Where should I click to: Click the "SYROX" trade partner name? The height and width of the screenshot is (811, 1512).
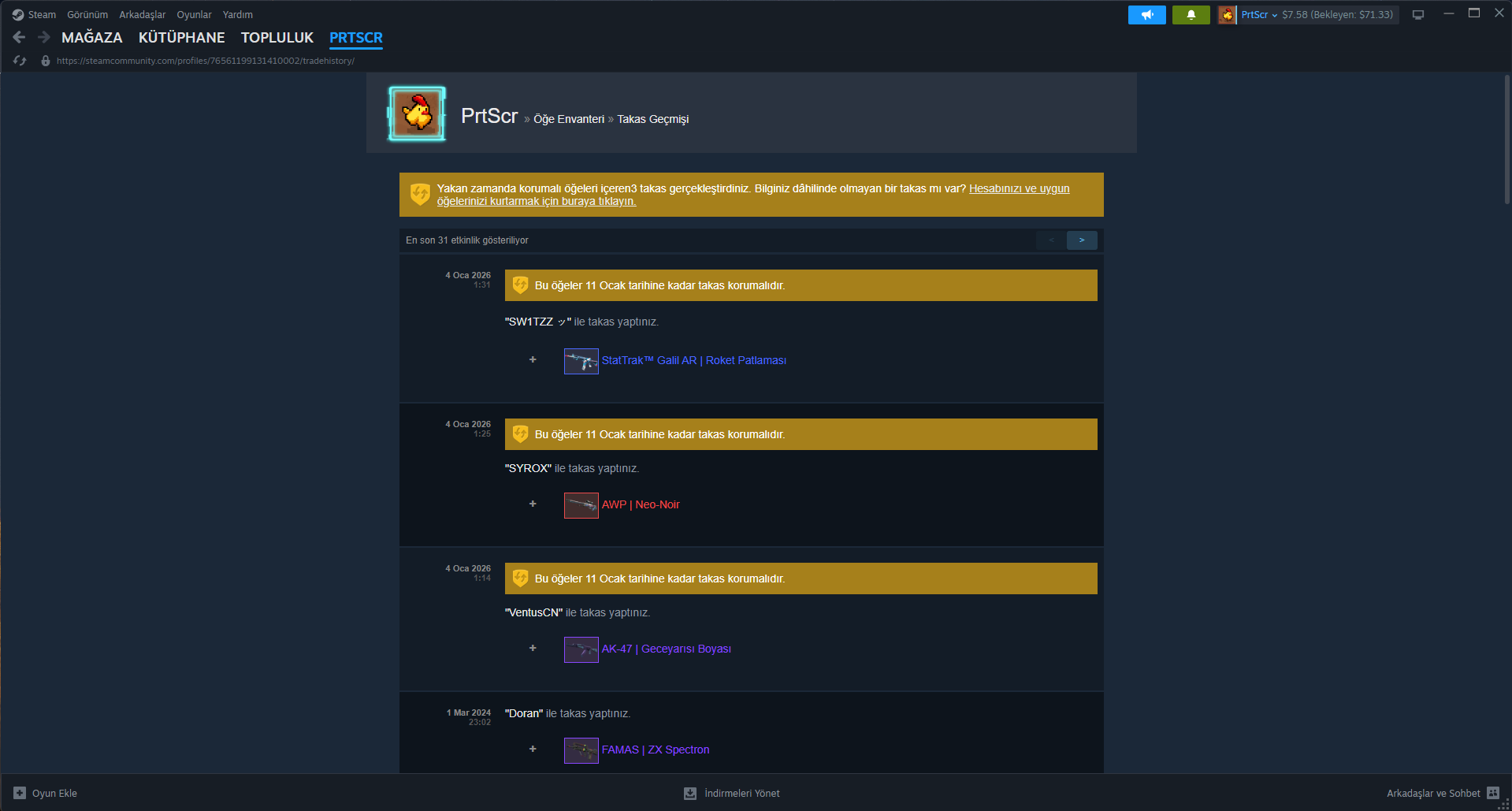(x=529, y=468)
